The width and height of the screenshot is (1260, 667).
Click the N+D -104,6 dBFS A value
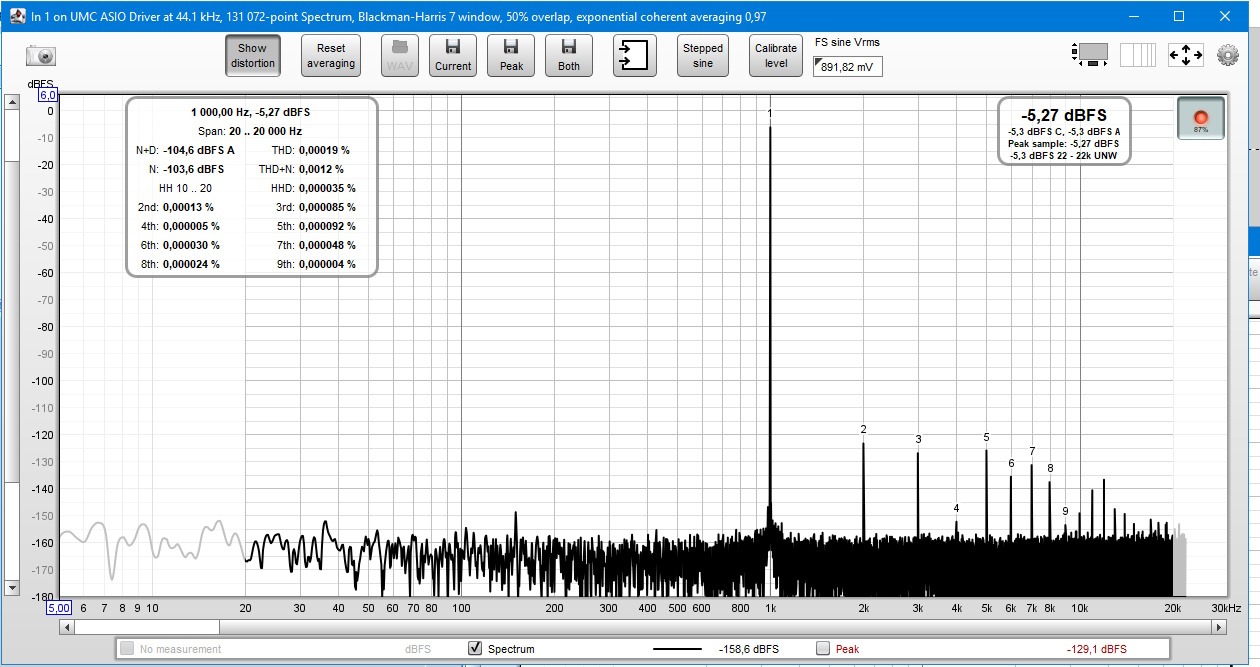click(199, 150)
